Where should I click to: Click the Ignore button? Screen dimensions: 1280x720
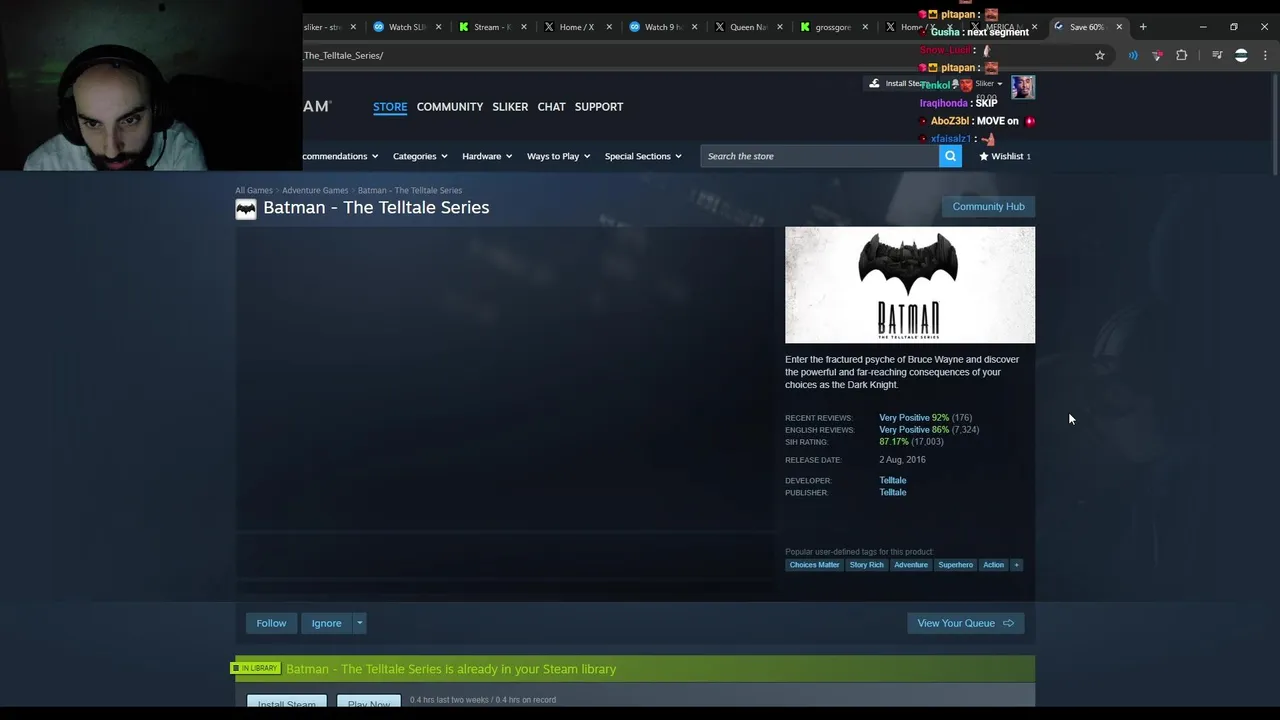[x=326, y=623]
